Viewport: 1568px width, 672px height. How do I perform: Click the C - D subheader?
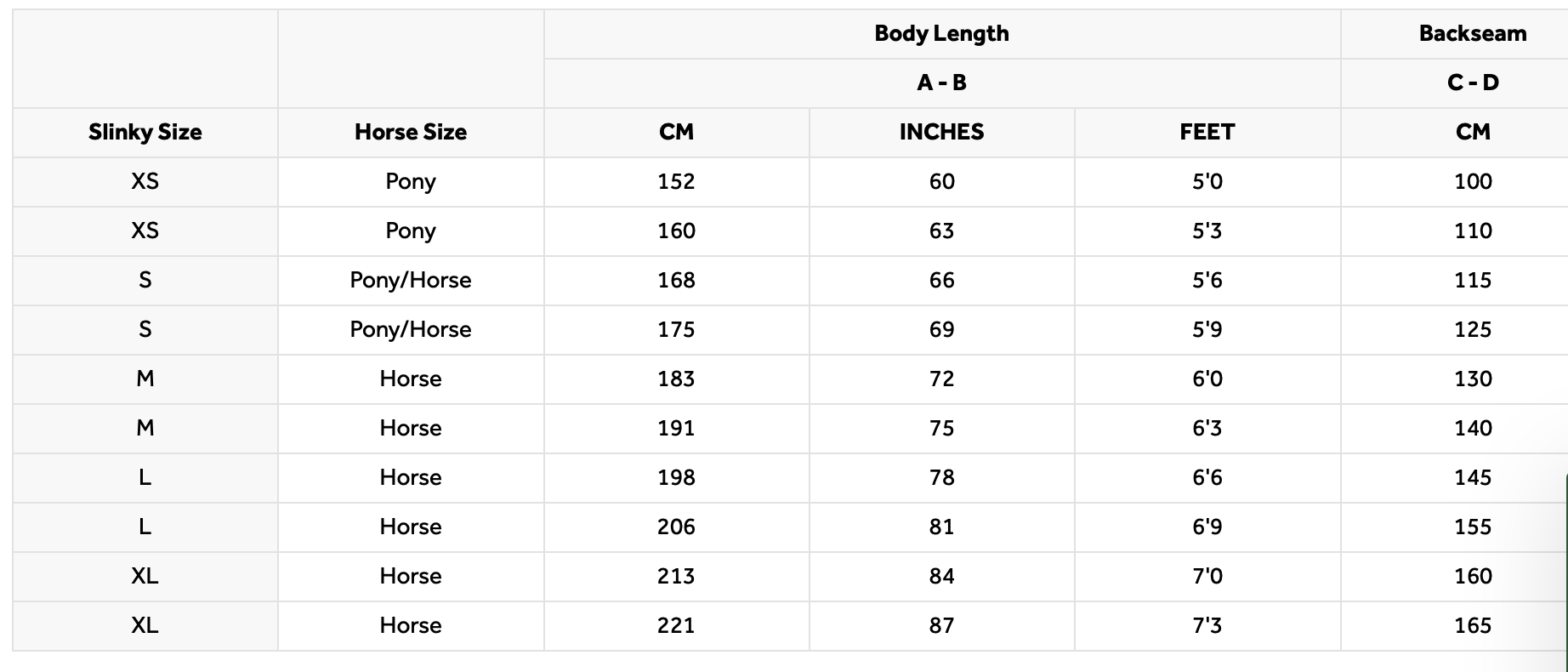[1473, 83]
